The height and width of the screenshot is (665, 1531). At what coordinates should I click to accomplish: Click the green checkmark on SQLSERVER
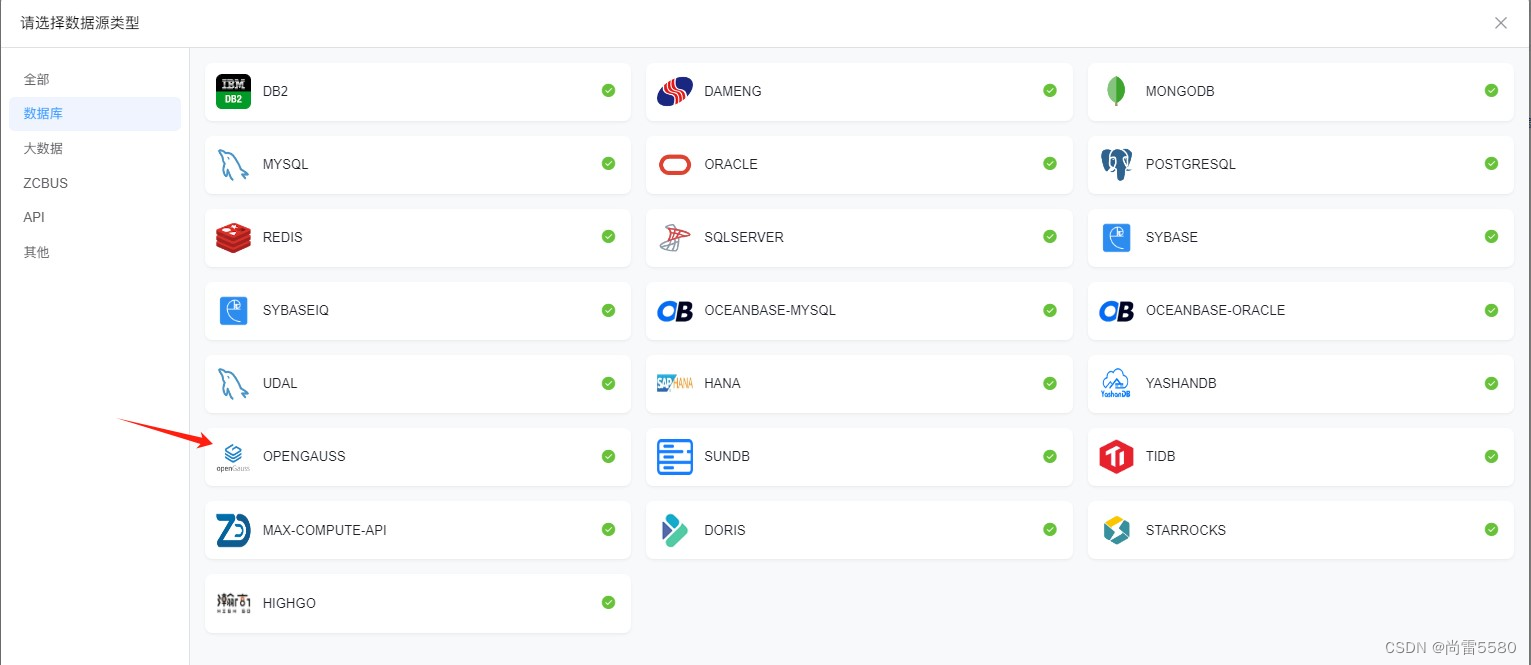pos(1050,236)
